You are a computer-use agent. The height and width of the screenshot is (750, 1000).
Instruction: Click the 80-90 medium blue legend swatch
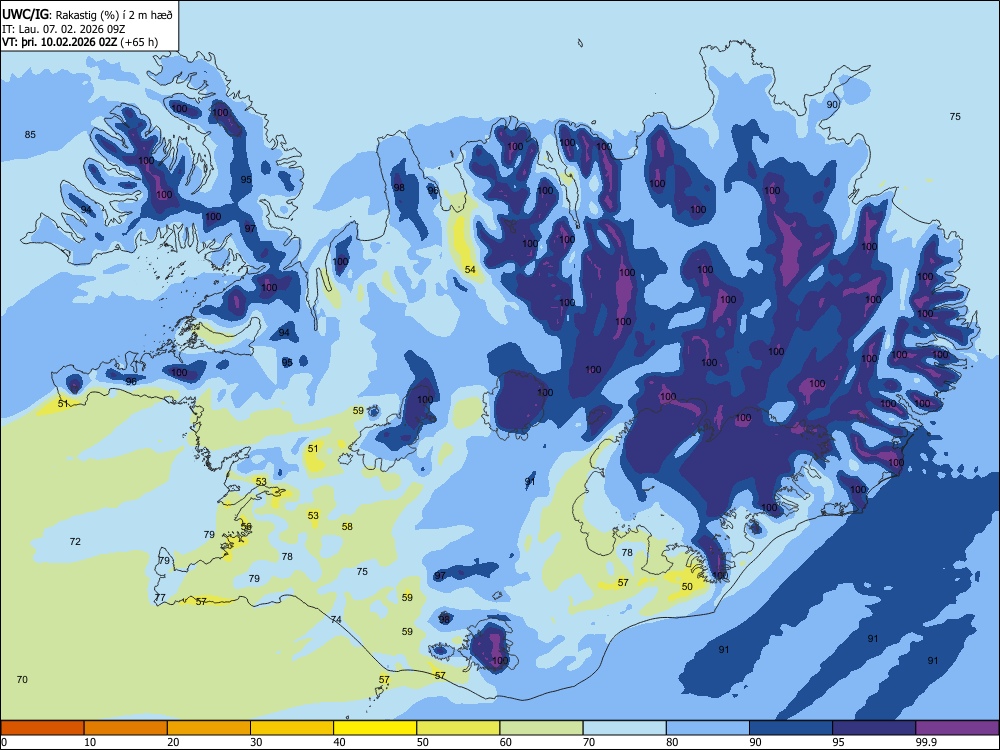coord(708,728)
